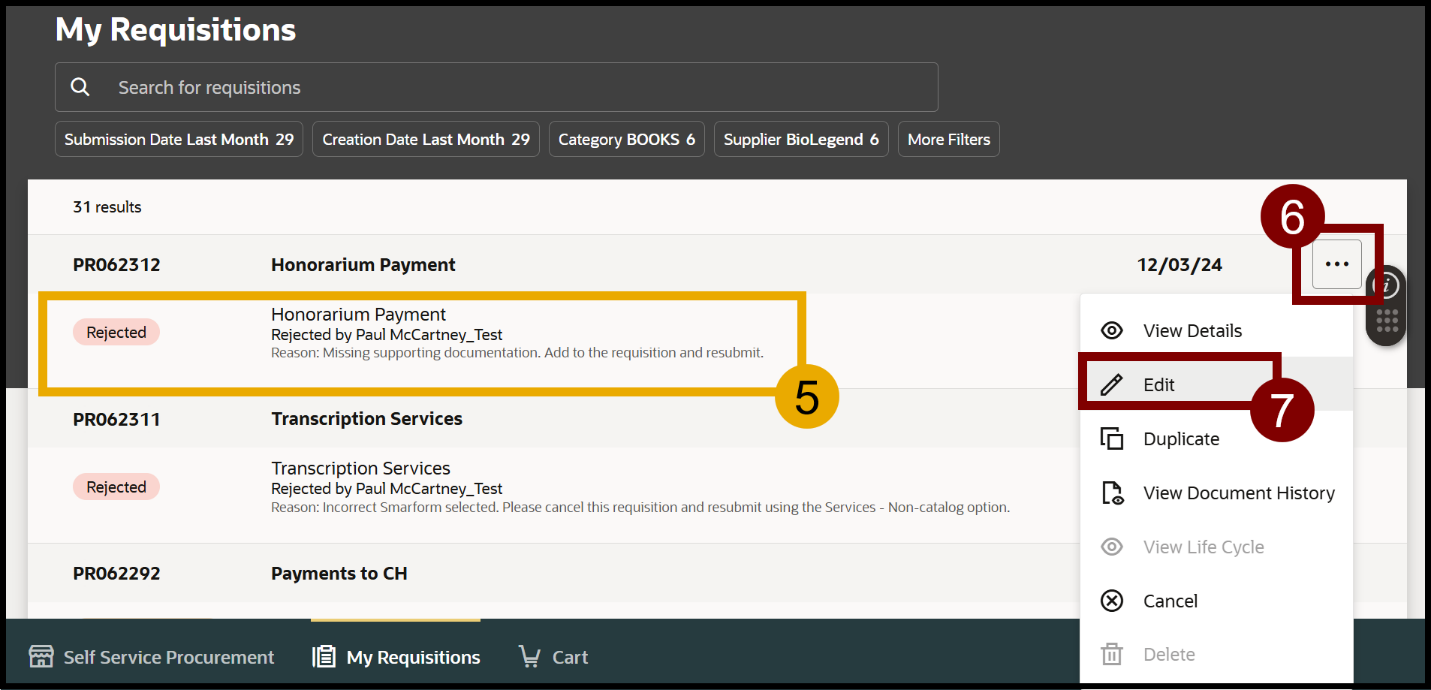Click the My Requisitions clipboard icon
This screenshot has height=690, width=1431.
(324, 657)
